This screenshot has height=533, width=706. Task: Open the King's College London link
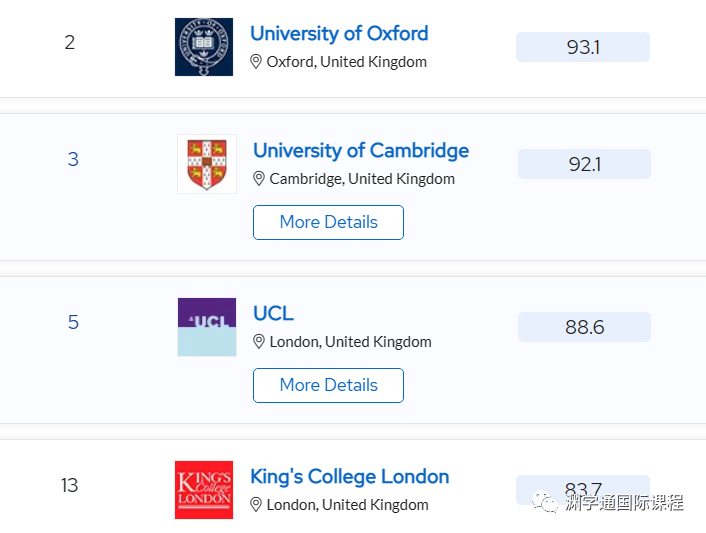pos(349,476)
